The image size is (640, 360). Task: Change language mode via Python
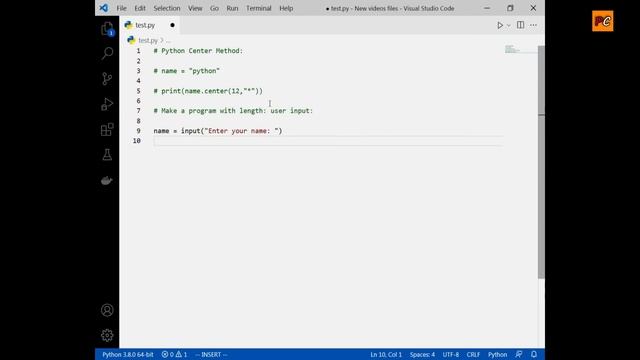click(498, 354)
